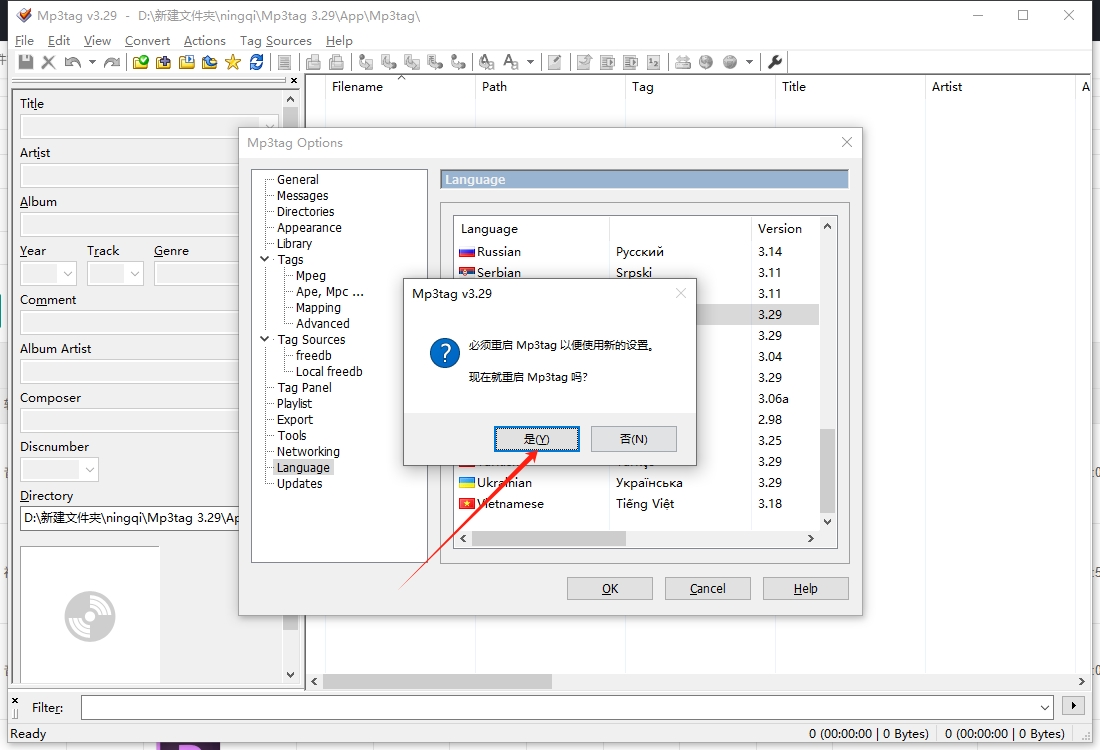Click the blue question mark icon
The height and width of the screenshot is (750, 1100).
coord(445,353)
